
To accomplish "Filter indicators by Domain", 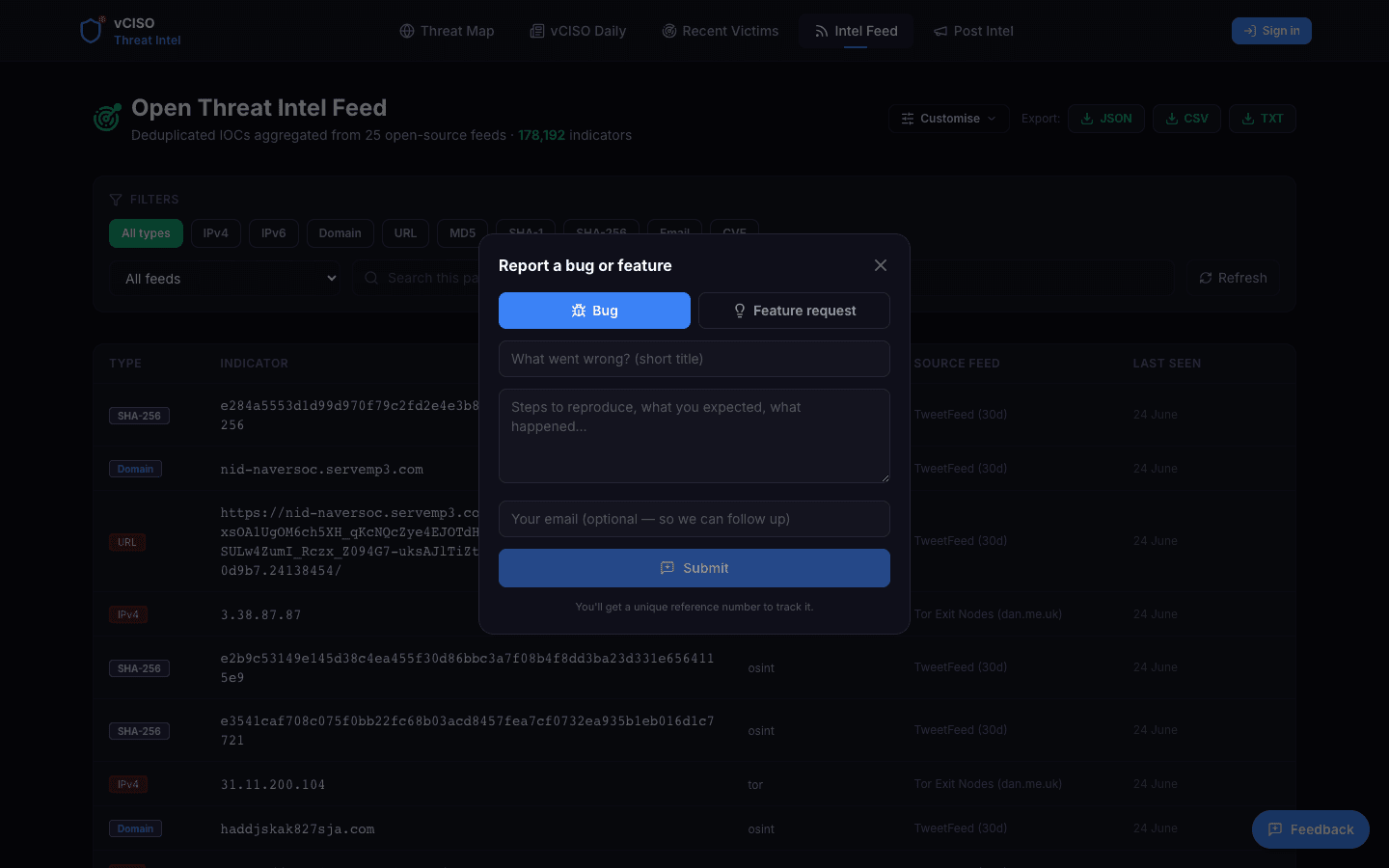I will [x=340, y=233].
